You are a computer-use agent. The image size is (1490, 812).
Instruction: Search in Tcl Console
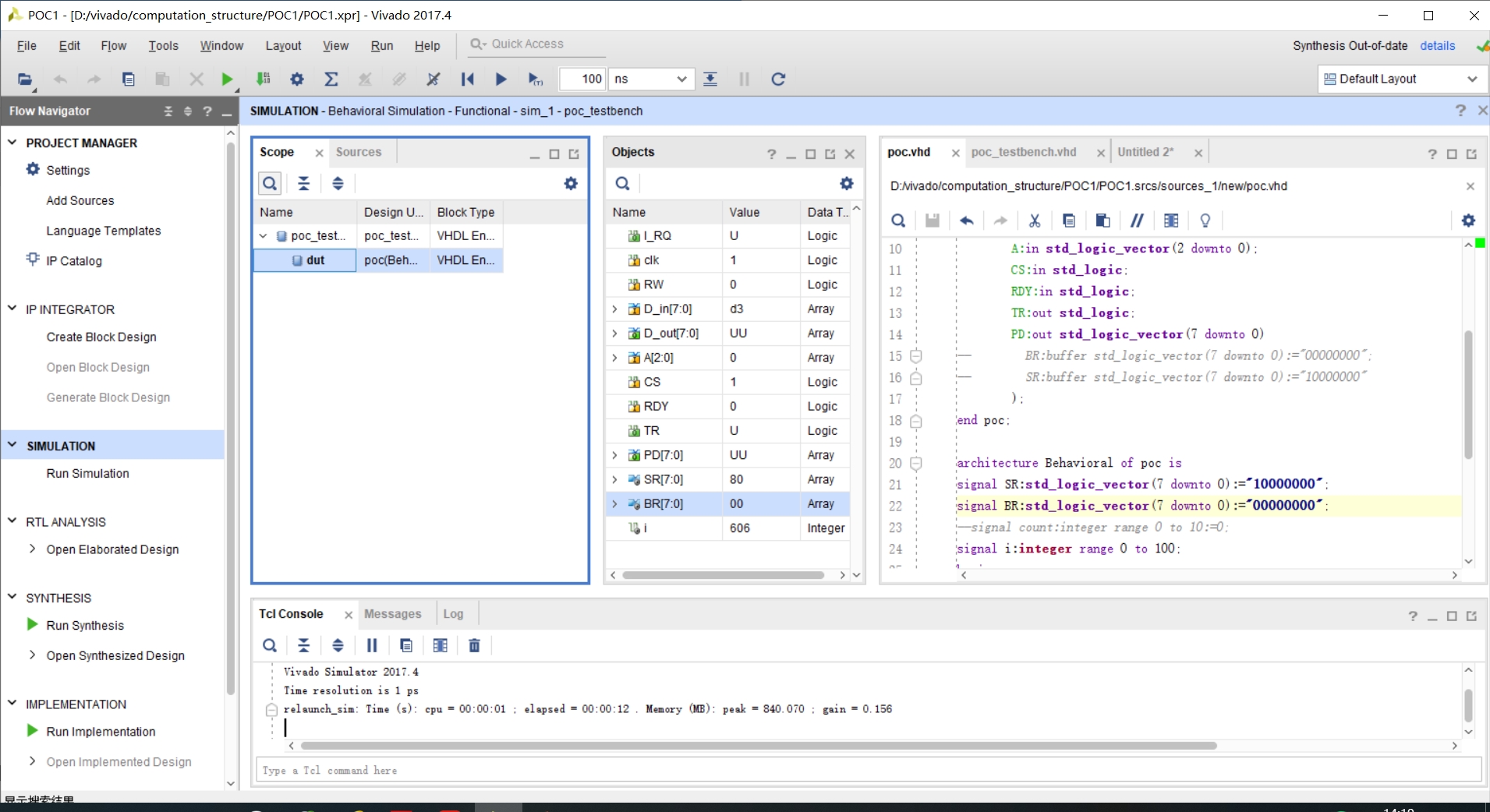pyautogui.click(x=270, y=645)
